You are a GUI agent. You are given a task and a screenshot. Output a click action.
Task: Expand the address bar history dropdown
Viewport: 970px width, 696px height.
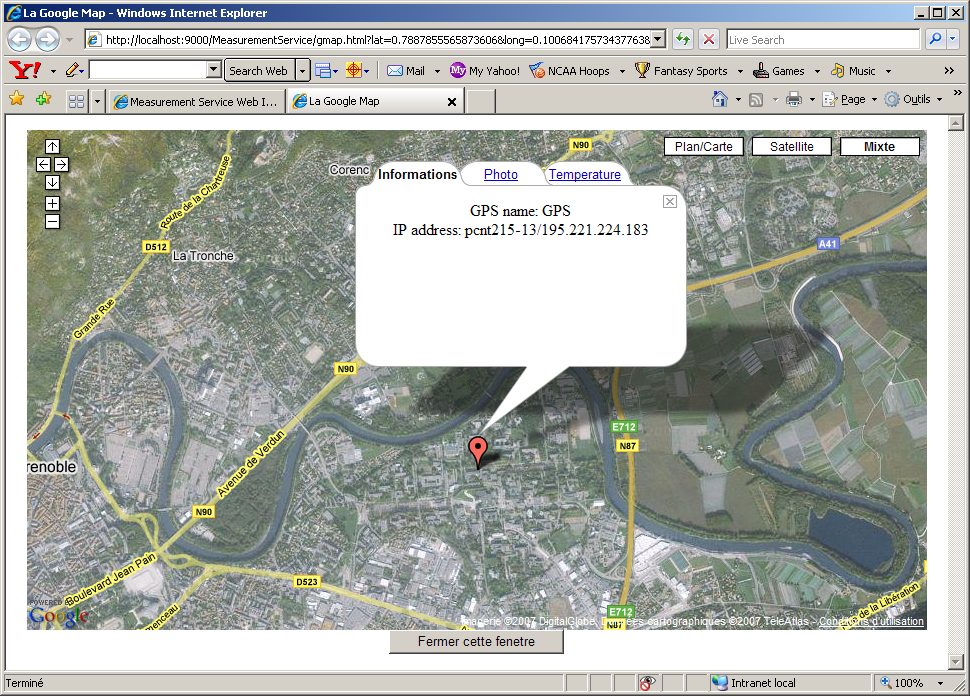point(658,40)
